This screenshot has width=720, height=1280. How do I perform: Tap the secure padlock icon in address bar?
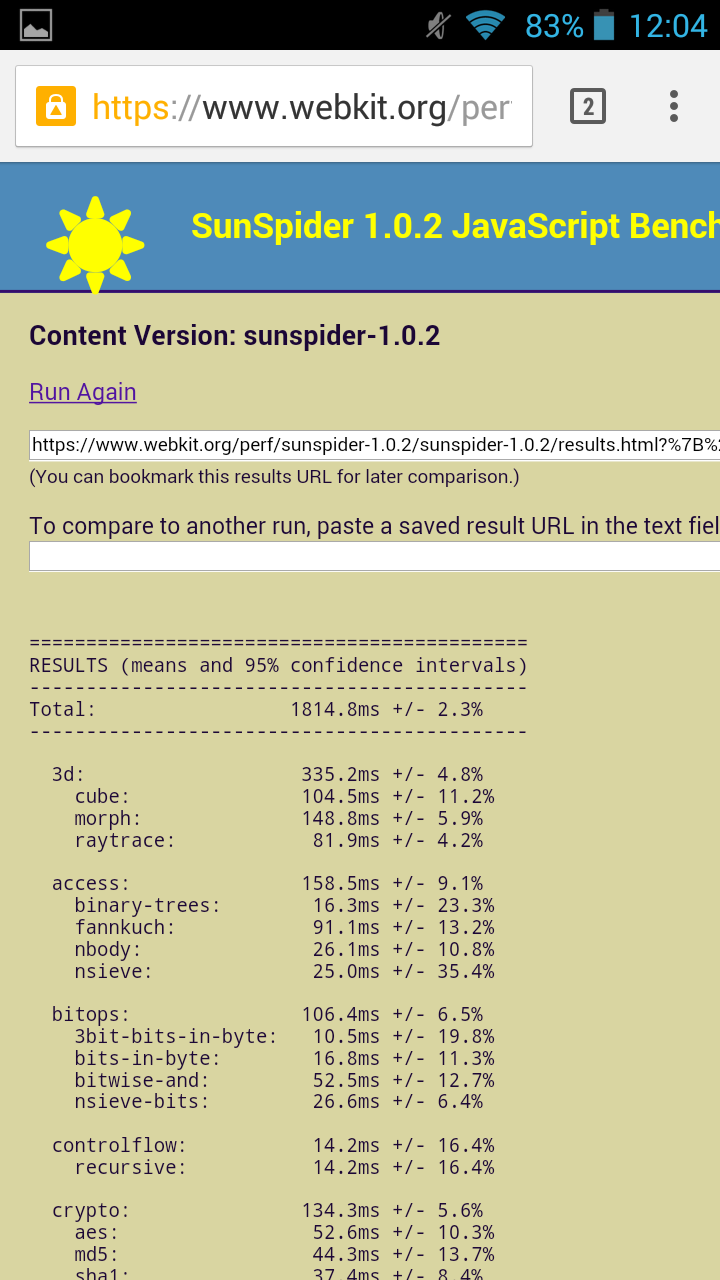tap(56, 106)
